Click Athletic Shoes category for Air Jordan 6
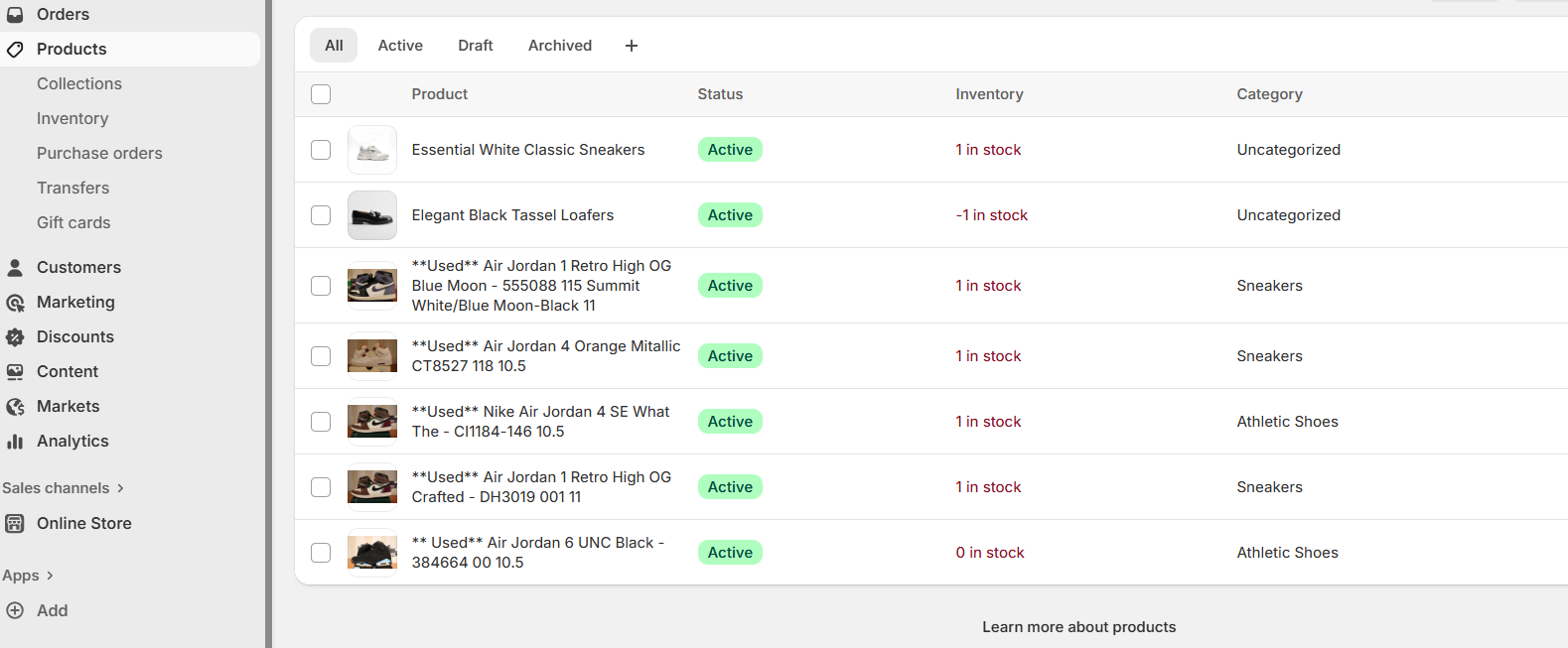 (x=1287, y=553)
